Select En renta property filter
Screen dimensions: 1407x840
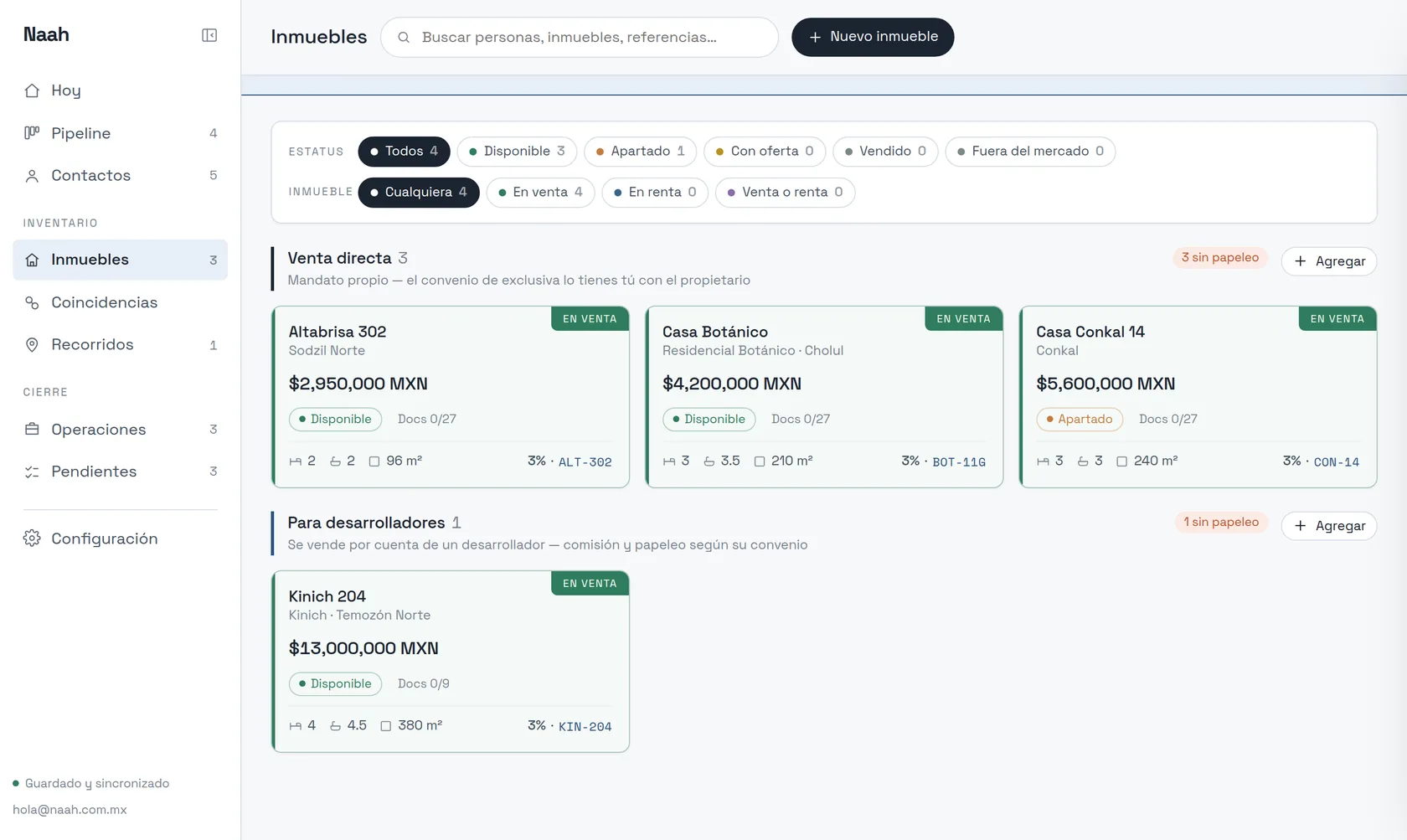click(655, 193)
